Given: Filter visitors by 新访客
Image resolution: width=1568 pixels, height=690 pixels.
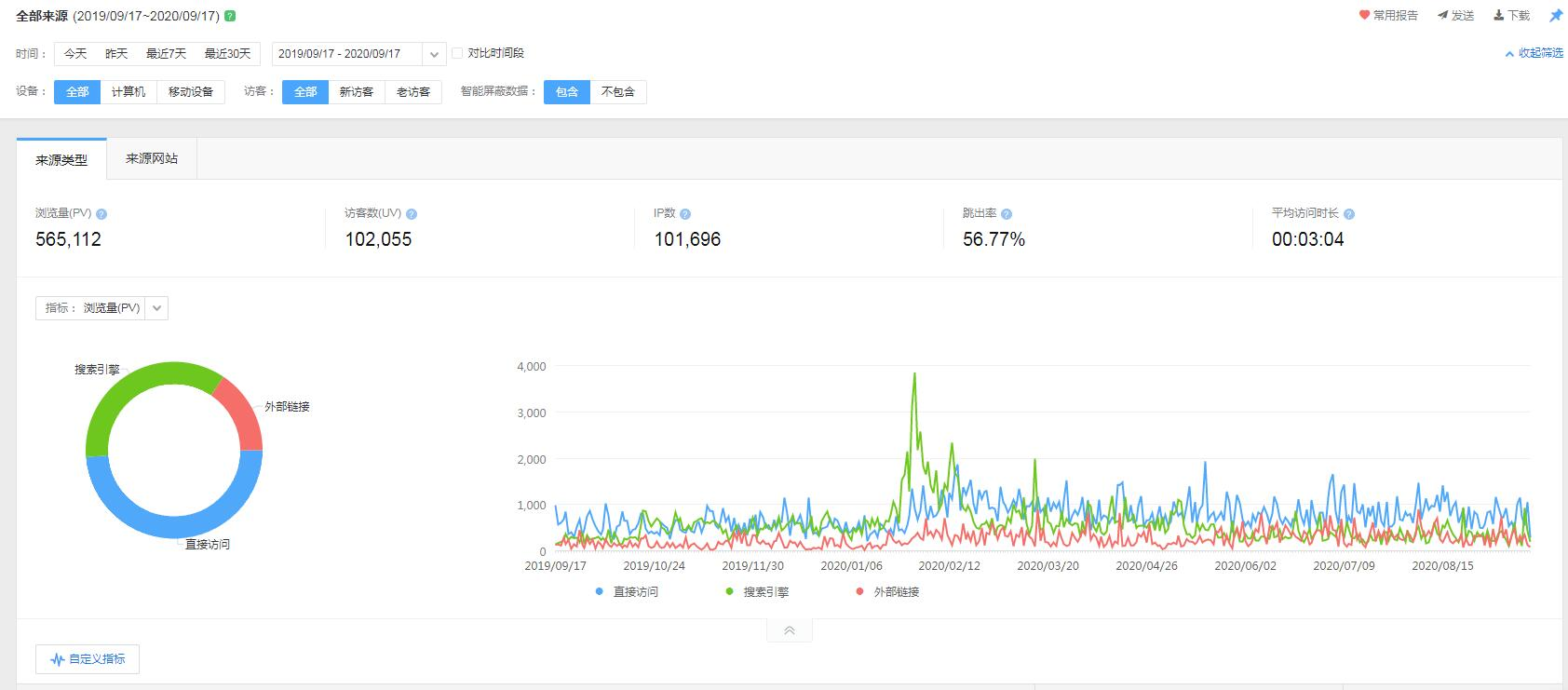Looking at the screenshot, I should click(x=356, y=91).
